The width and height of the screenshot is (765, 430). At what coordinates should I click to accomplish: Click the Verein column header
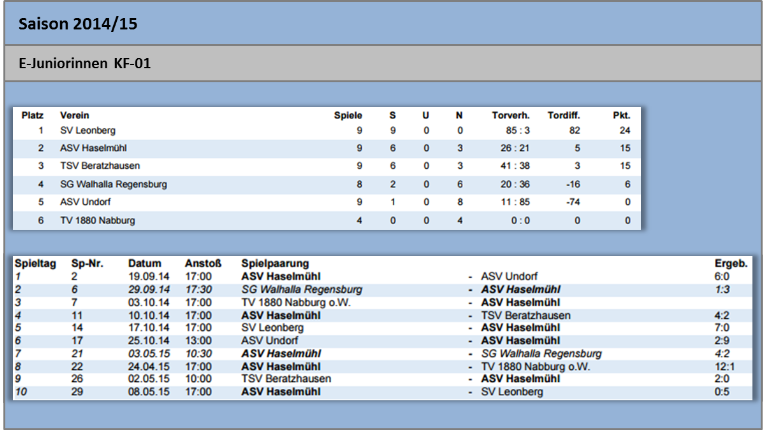[x=74, y=116]
